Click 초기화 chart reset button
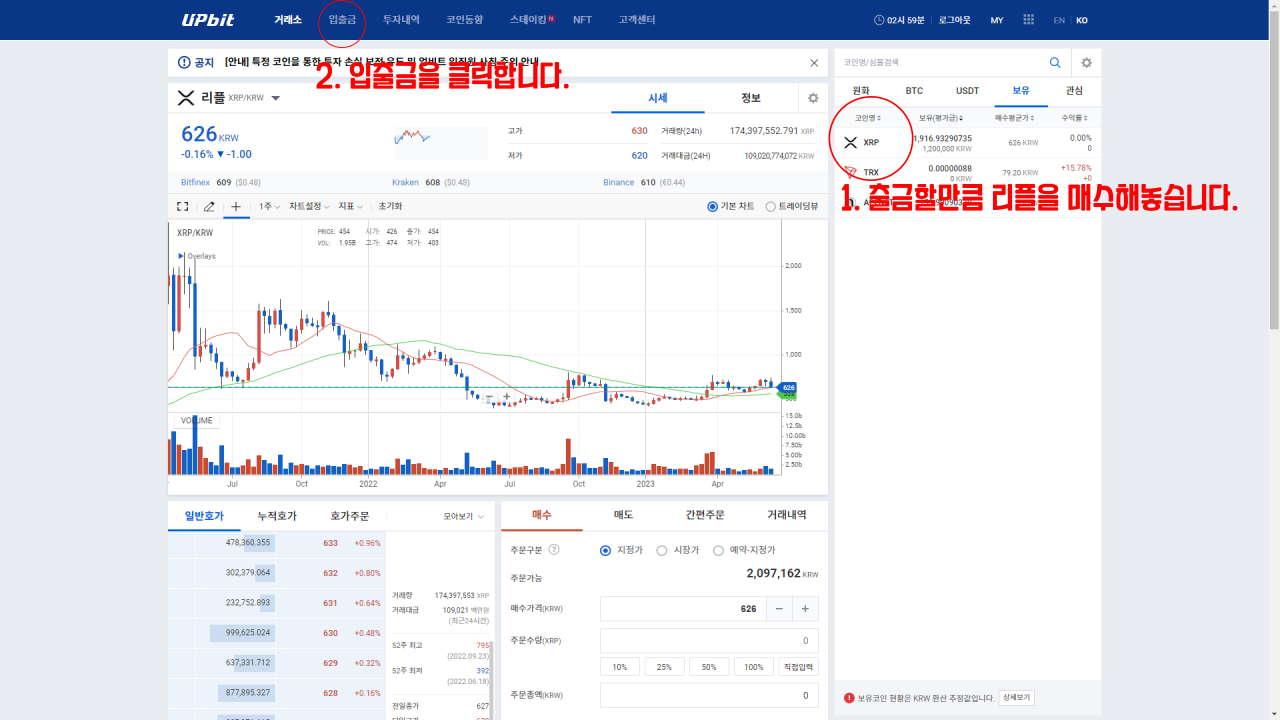 click(x=390, y=207)
